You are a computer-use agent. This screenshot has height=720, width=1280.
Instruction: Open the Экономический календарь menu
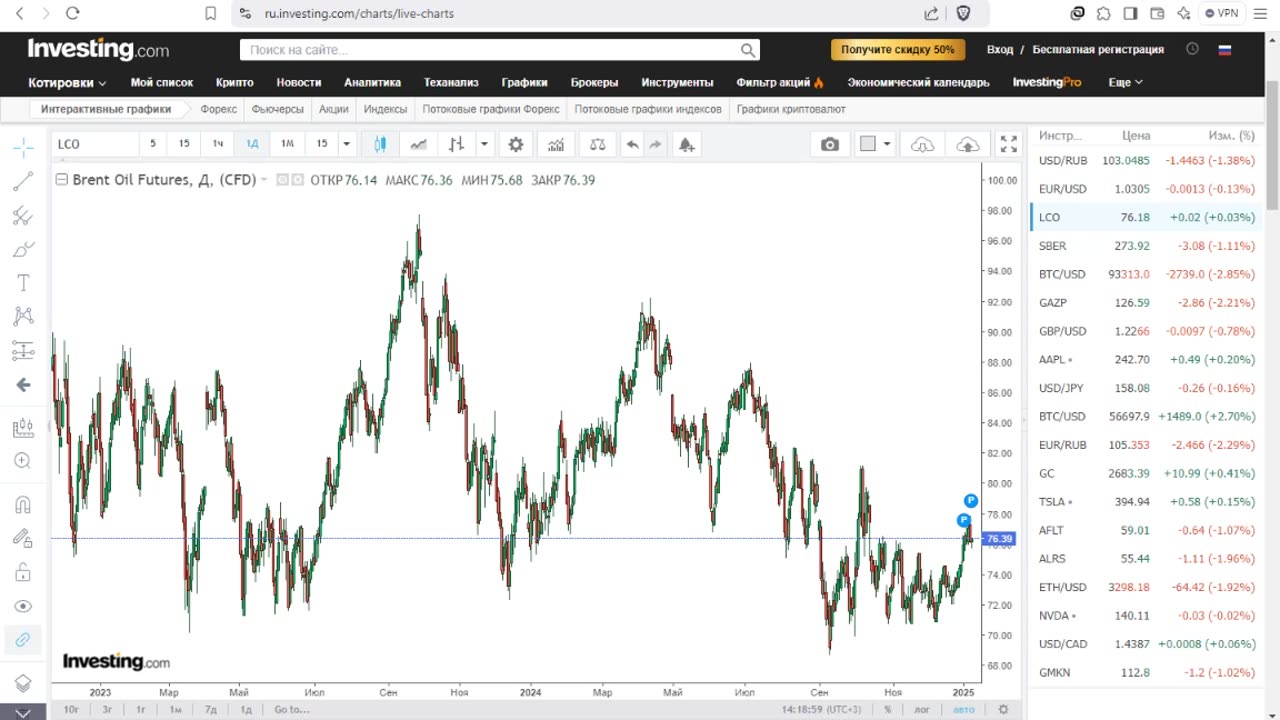tap(918, 83)
